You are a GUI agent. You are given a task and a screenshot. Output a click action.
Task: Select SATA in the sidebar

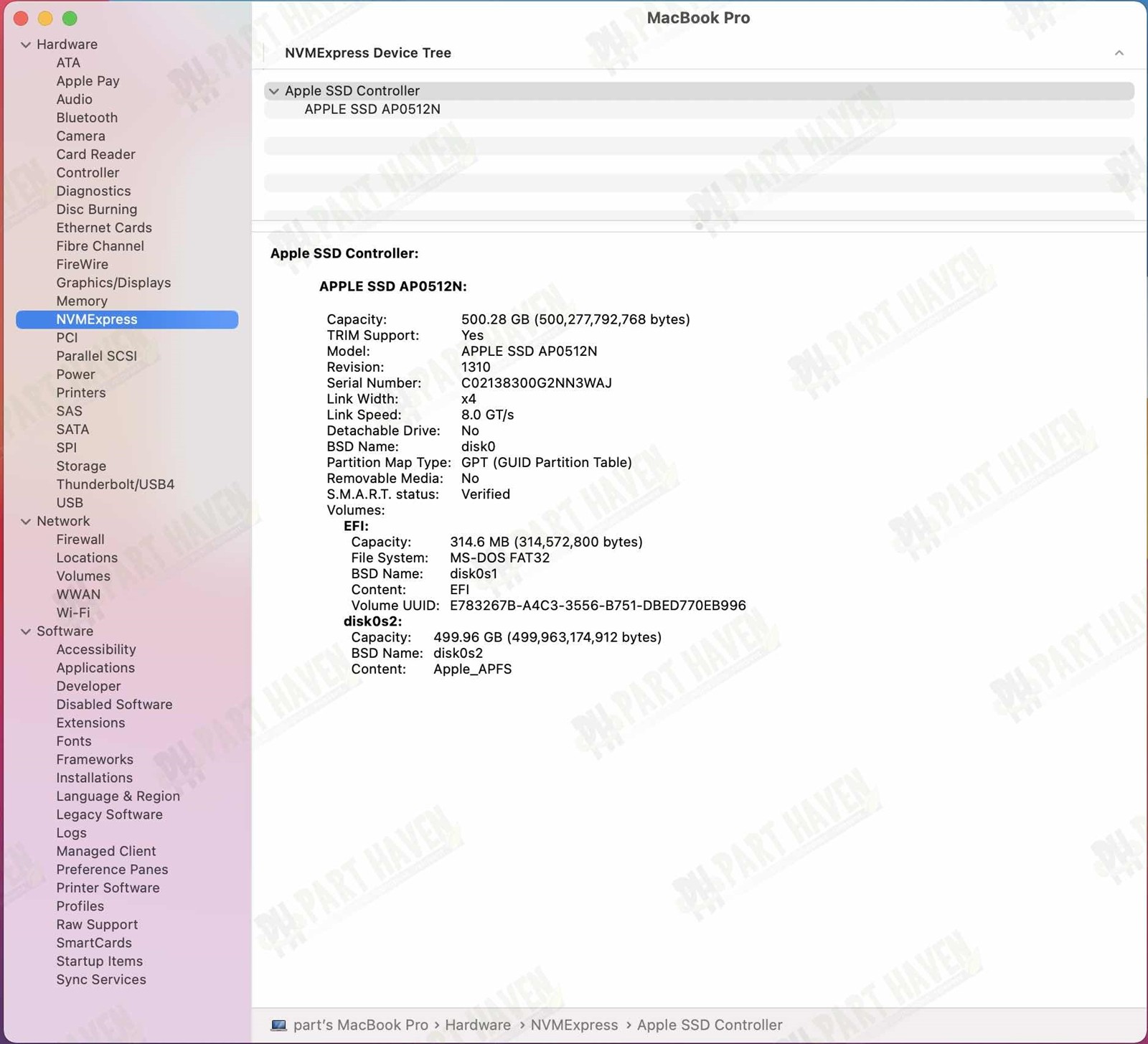[x=72, y=429]
